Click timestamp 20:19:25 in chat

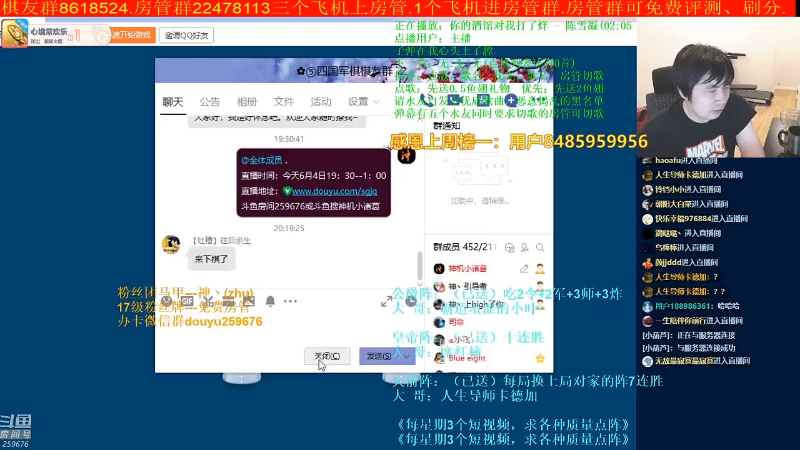tap(289, 228)
